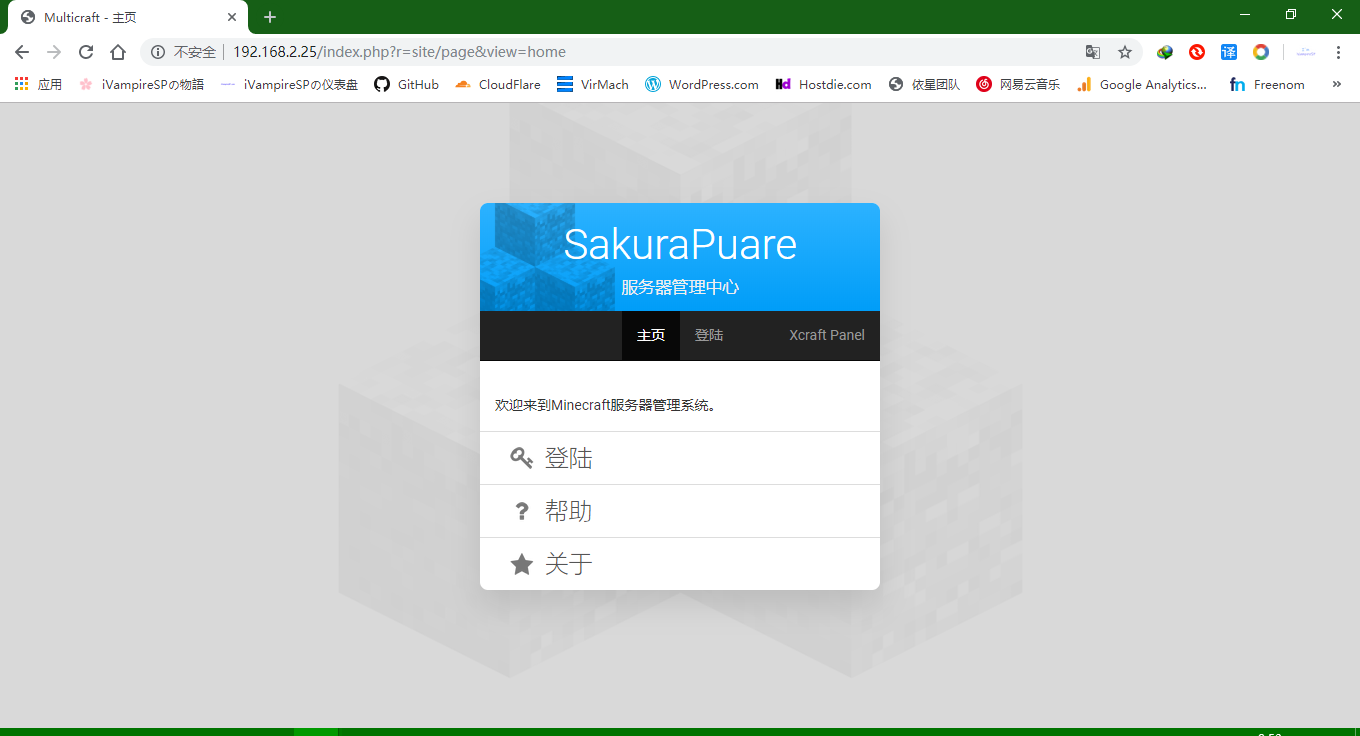This screenshot has width=1360, height=736.
Task: Go back with the browser back arrow
Action: [x=22, y=52]
